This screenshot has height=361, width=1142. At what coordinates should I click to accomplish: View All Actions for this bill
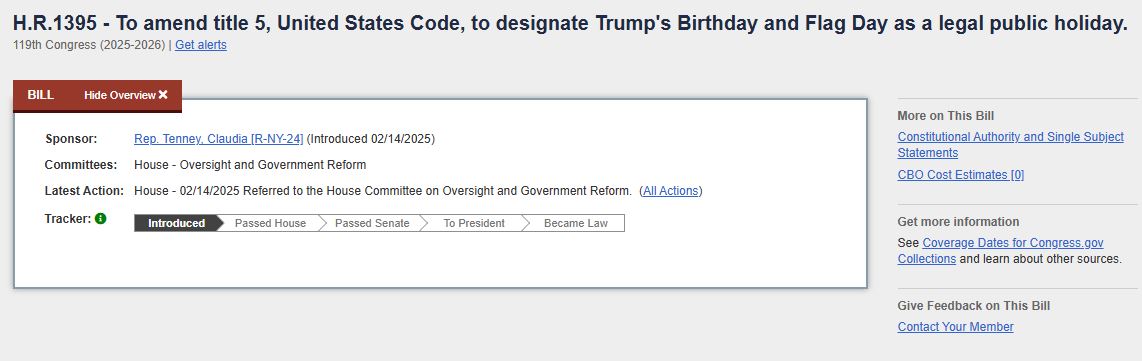coord(671,191)
